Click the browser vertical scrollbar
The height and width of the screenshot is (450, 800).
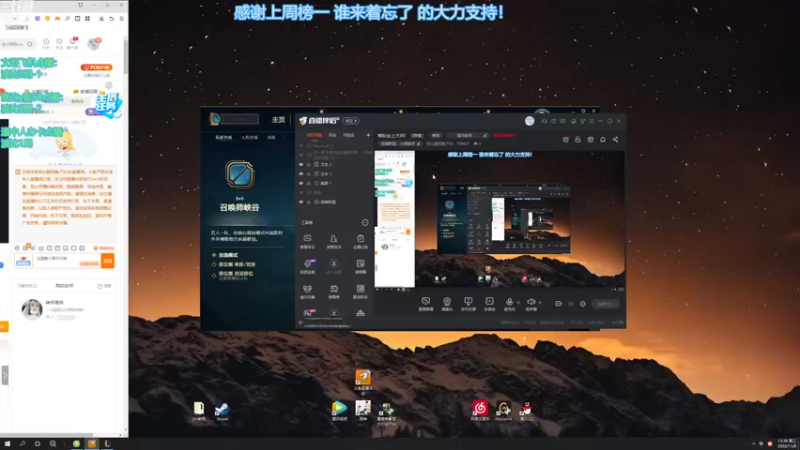tap(126, 56)
